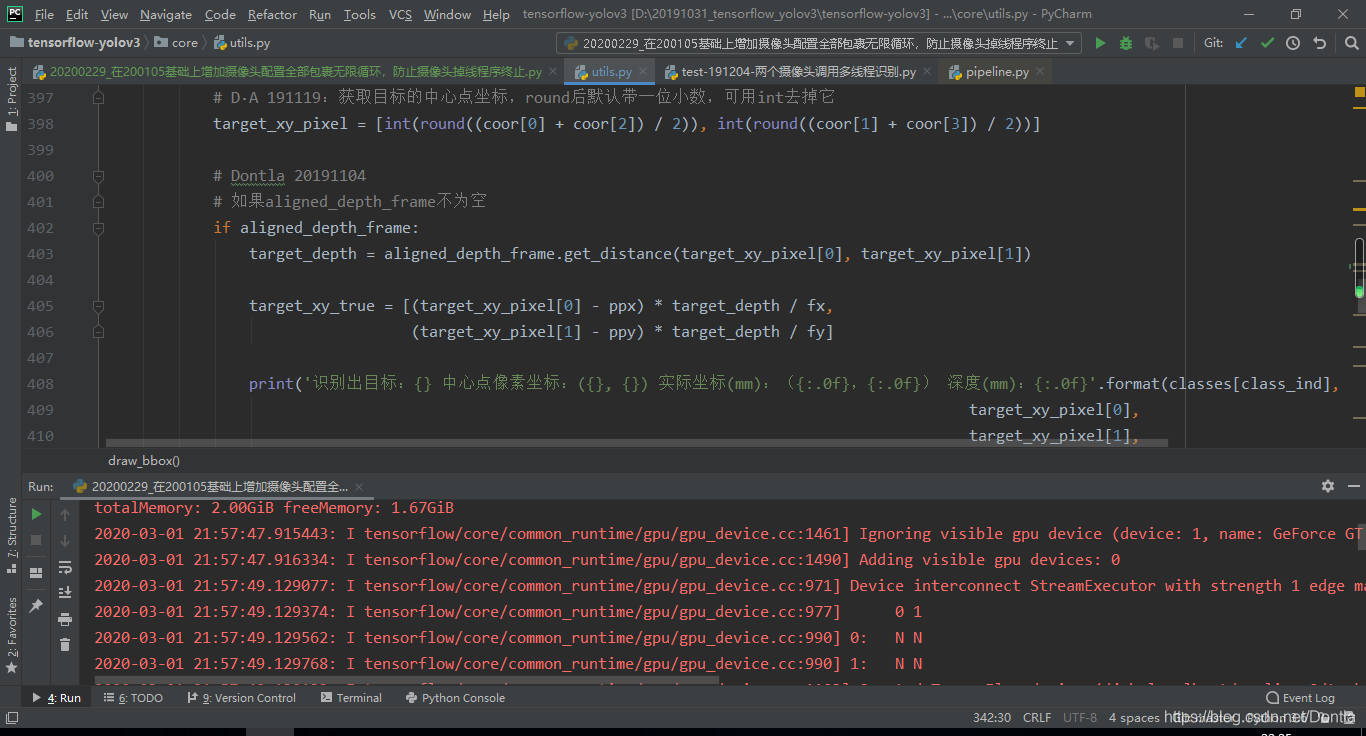Pin the Run tab with the pin icon
Screen dimensions: 1366x736
(36, 605)
